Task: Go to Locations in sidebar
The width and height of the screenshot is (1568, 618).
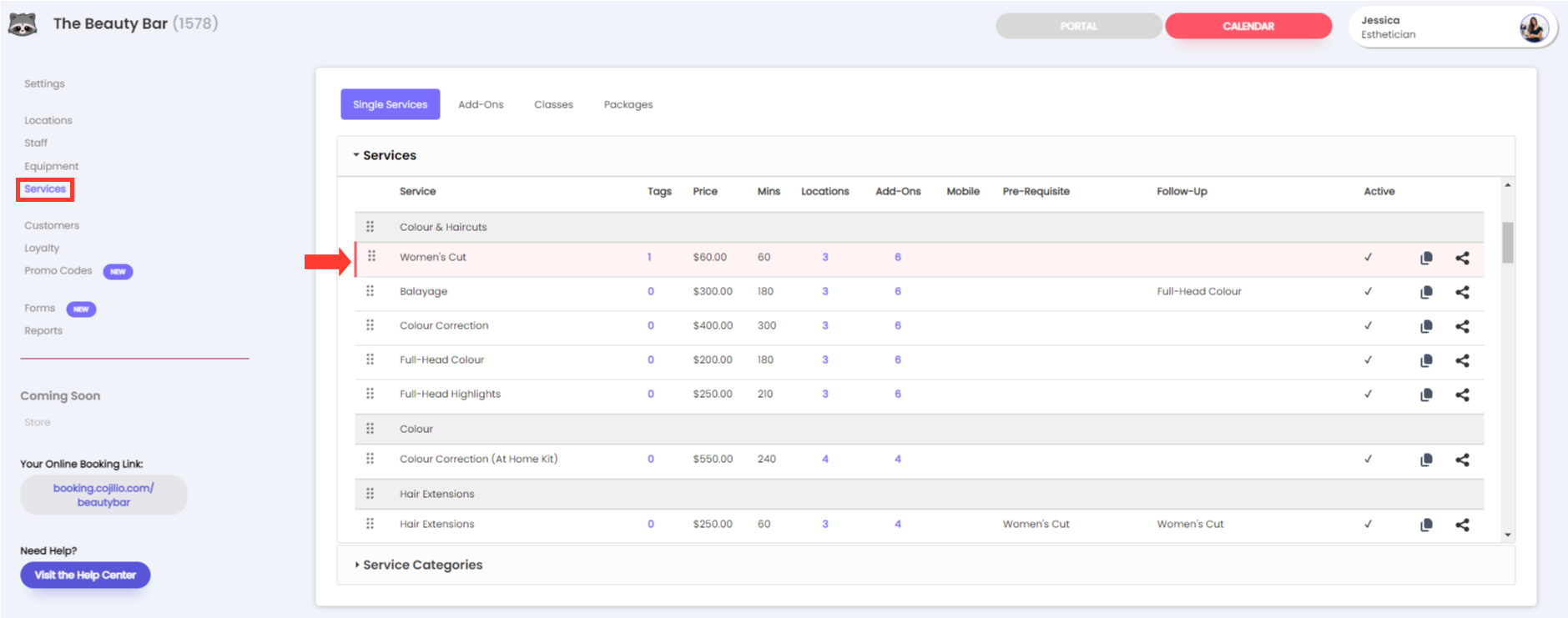Action: point(48,120)
